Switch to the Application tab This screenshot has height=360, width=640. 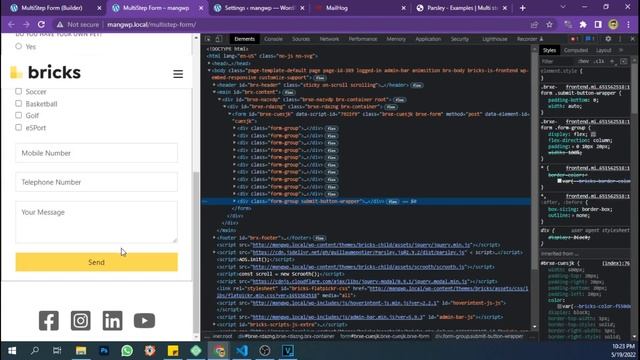[428, 39]
